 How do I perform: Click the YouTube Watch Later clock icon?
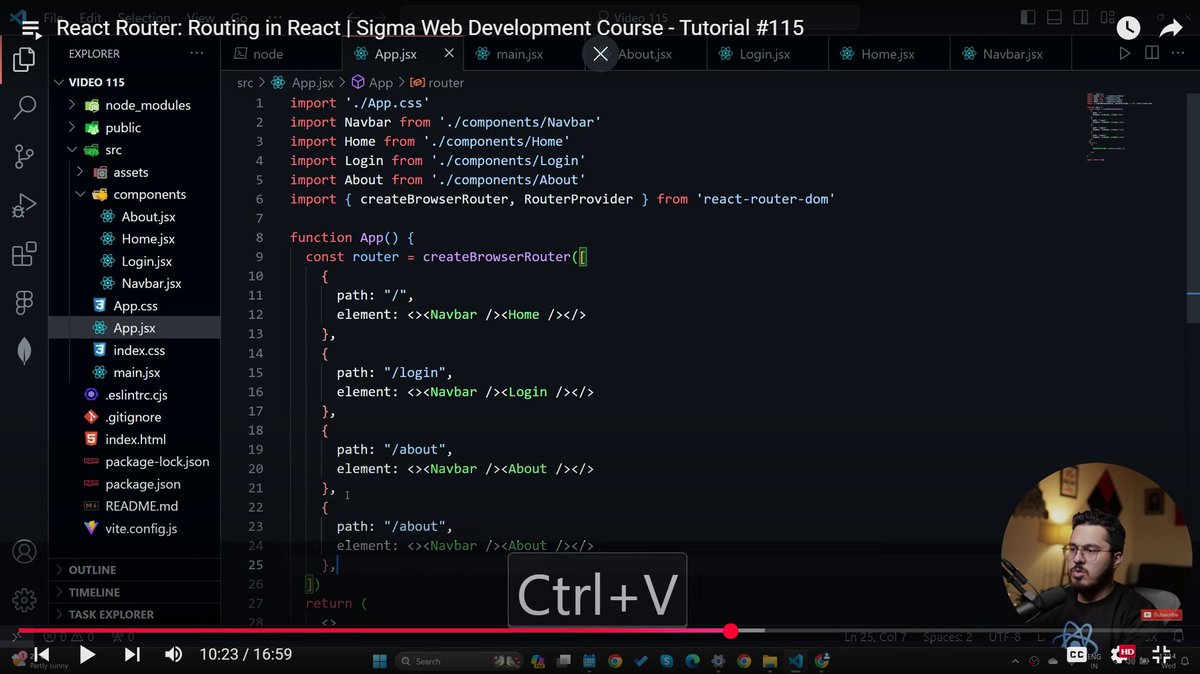[1128, 29]
